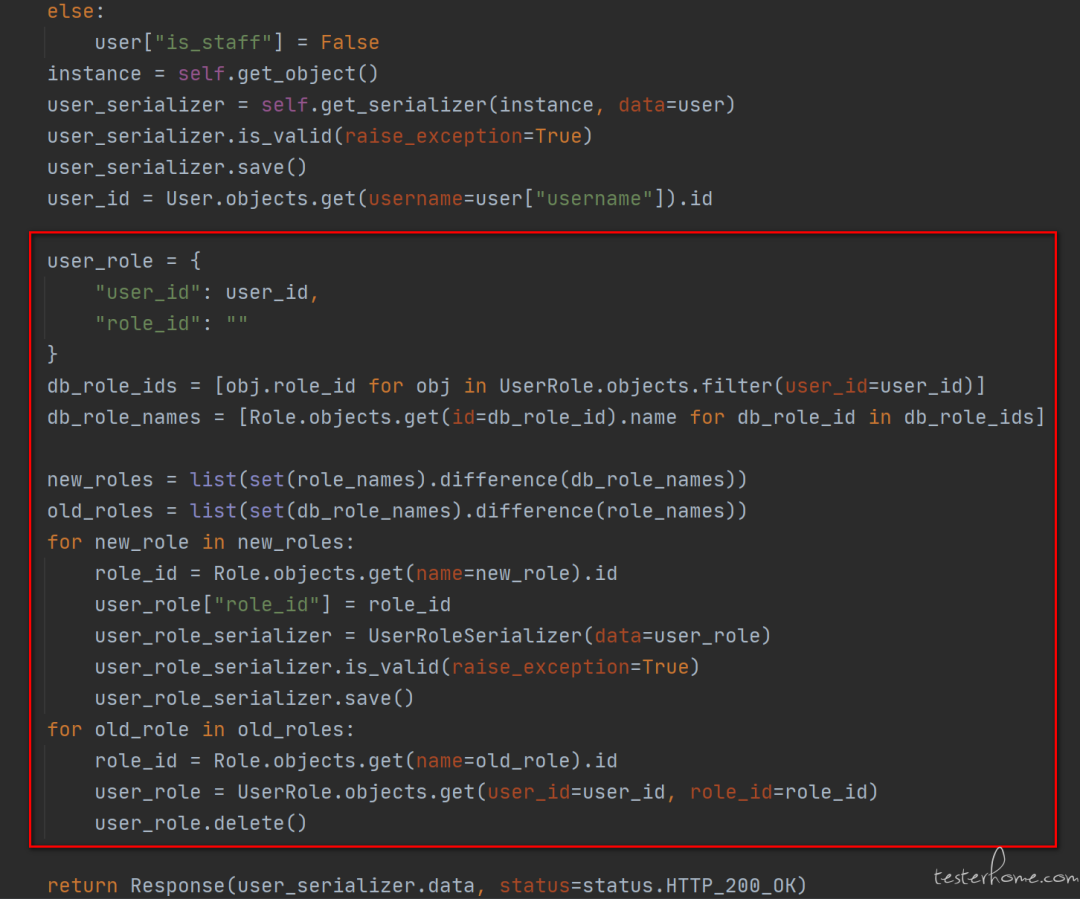Image resolution: width=1080 pixels, height=899 pixels.
Task: Place cursor on 'user_serializer = self.get_serializer(instance, data=user)'
Action: [x=391, y=105]
